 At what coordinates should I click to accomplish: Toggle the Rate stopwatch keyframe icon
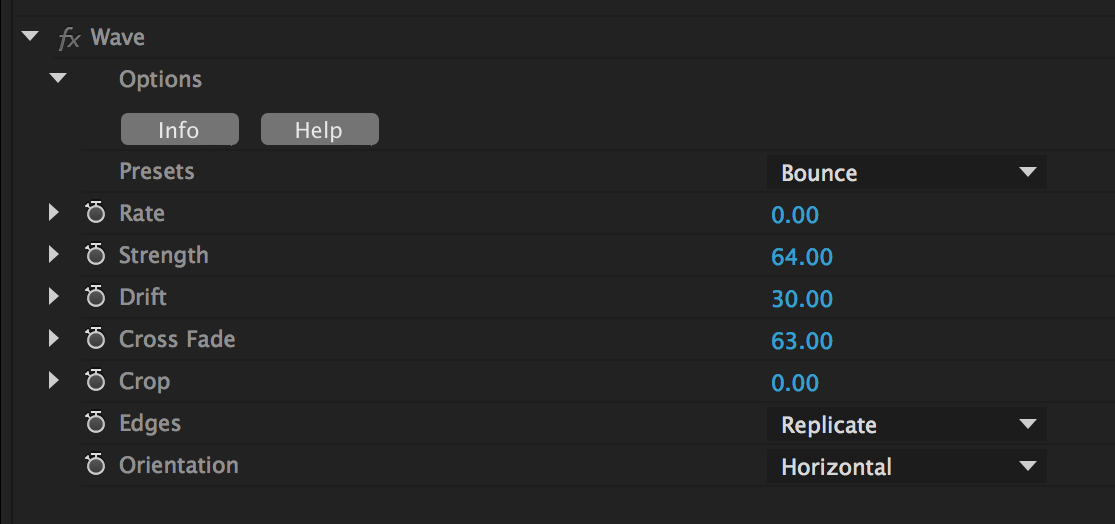coord(96,213)
